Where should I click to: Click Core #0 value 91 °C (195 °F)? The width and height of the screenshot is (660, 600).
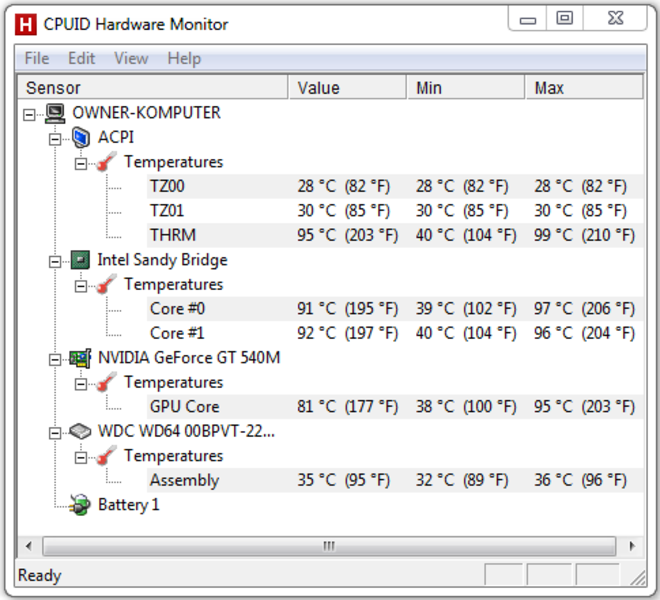[x=348, y=309]
